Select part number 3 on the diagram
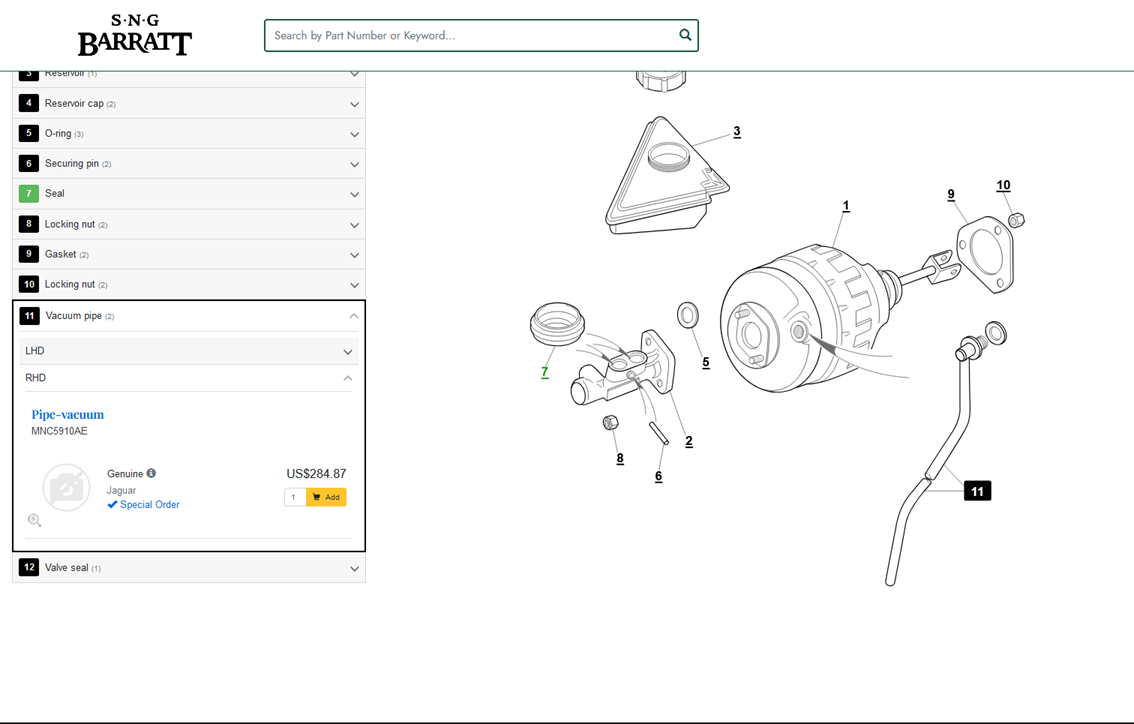This screenshot has width=1134, height=724. 737,132
